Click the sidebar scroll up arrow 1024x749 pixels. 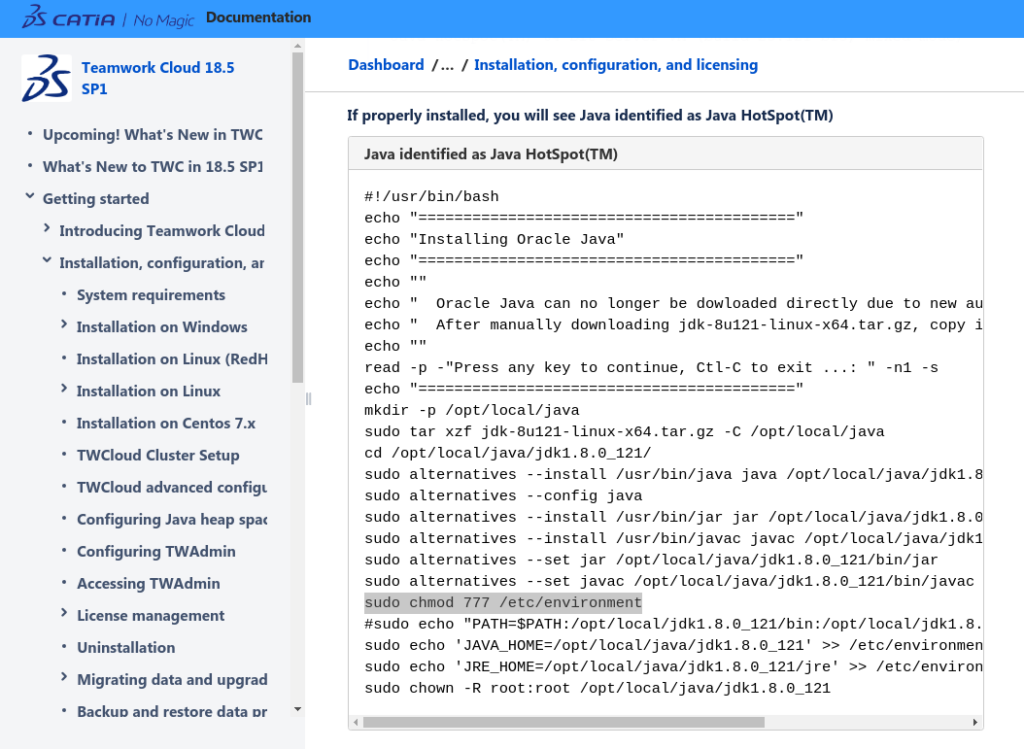click(x=298, y=46)
